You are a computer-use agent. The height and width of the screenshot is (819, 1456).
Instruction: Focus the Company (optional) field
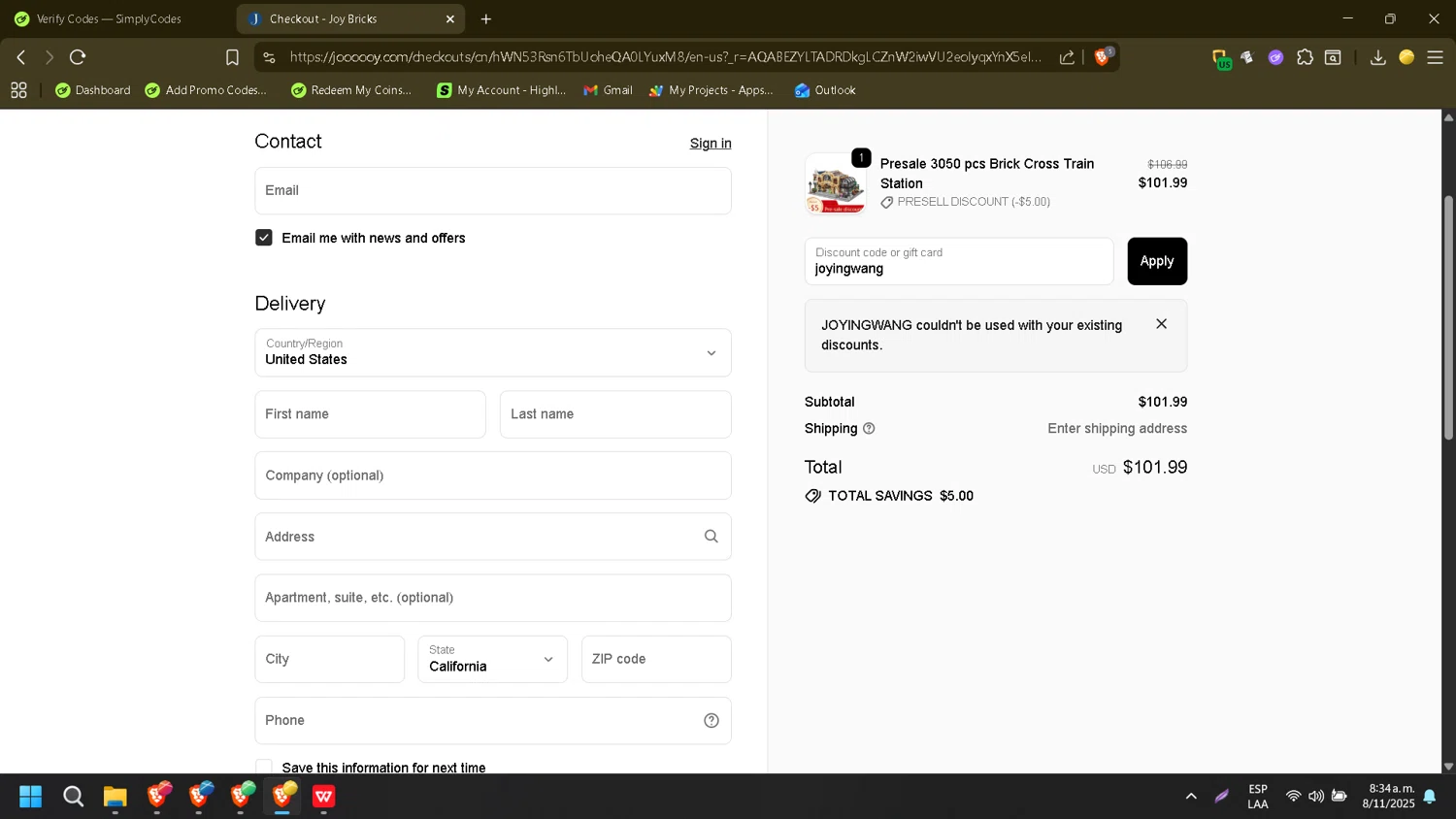493,475
